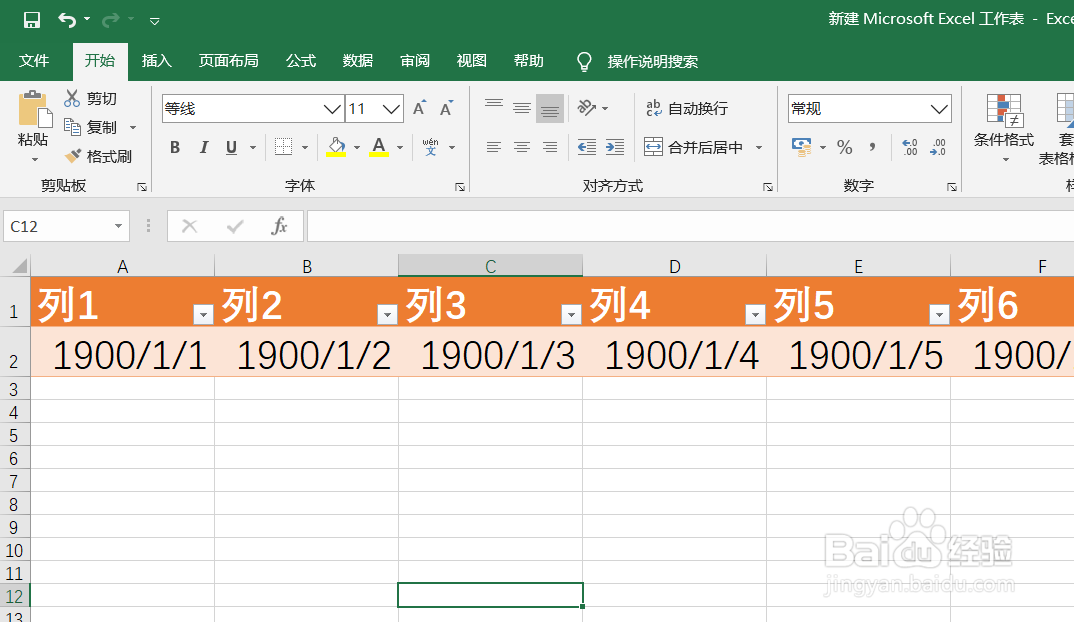Viewport: 1074px width, 622px height.
Task: Click the percent style % icon
Action: point(845,146)
